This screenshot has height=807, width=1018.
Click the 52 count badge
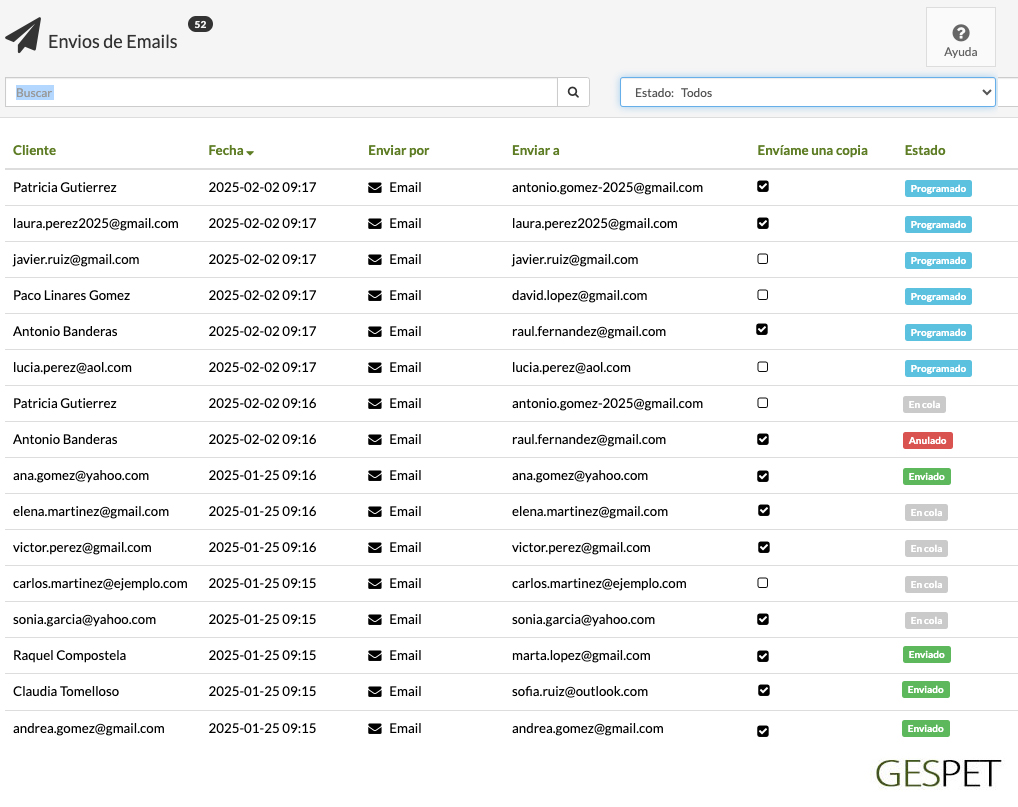tap(200, 25)
